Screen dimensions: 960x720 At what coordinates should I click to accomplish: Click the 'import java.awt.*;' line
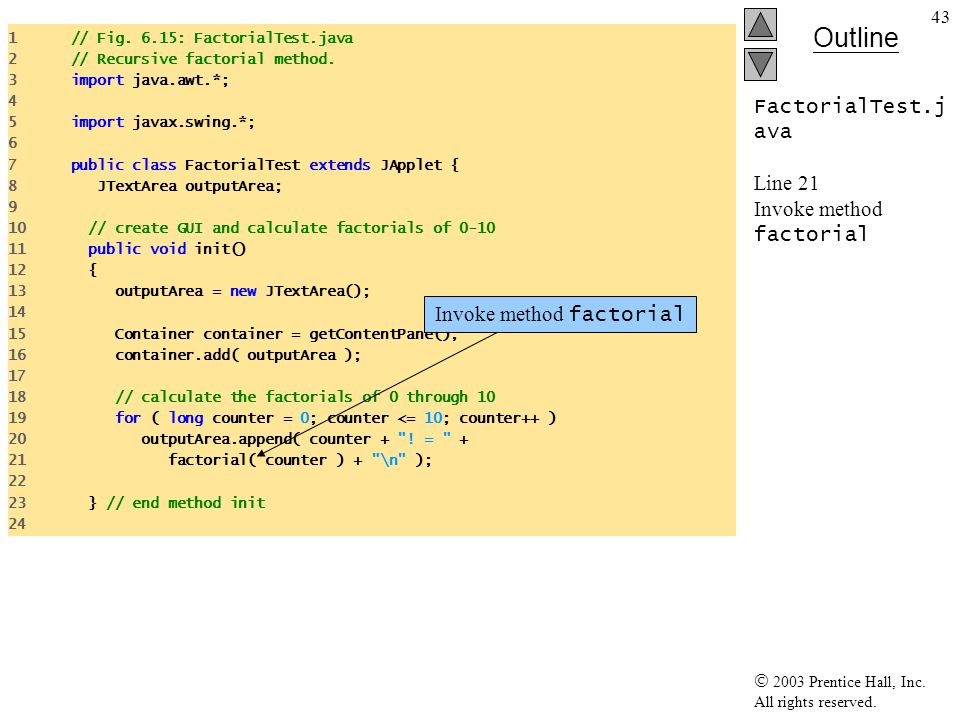pos(150,80)
